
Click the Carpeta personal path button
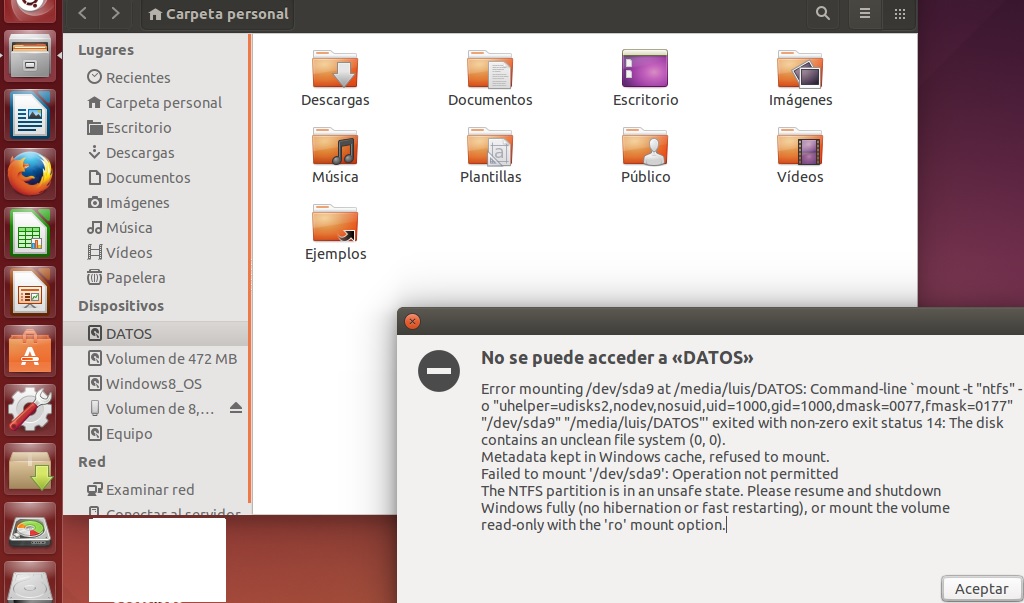click(x=218, y=14)
